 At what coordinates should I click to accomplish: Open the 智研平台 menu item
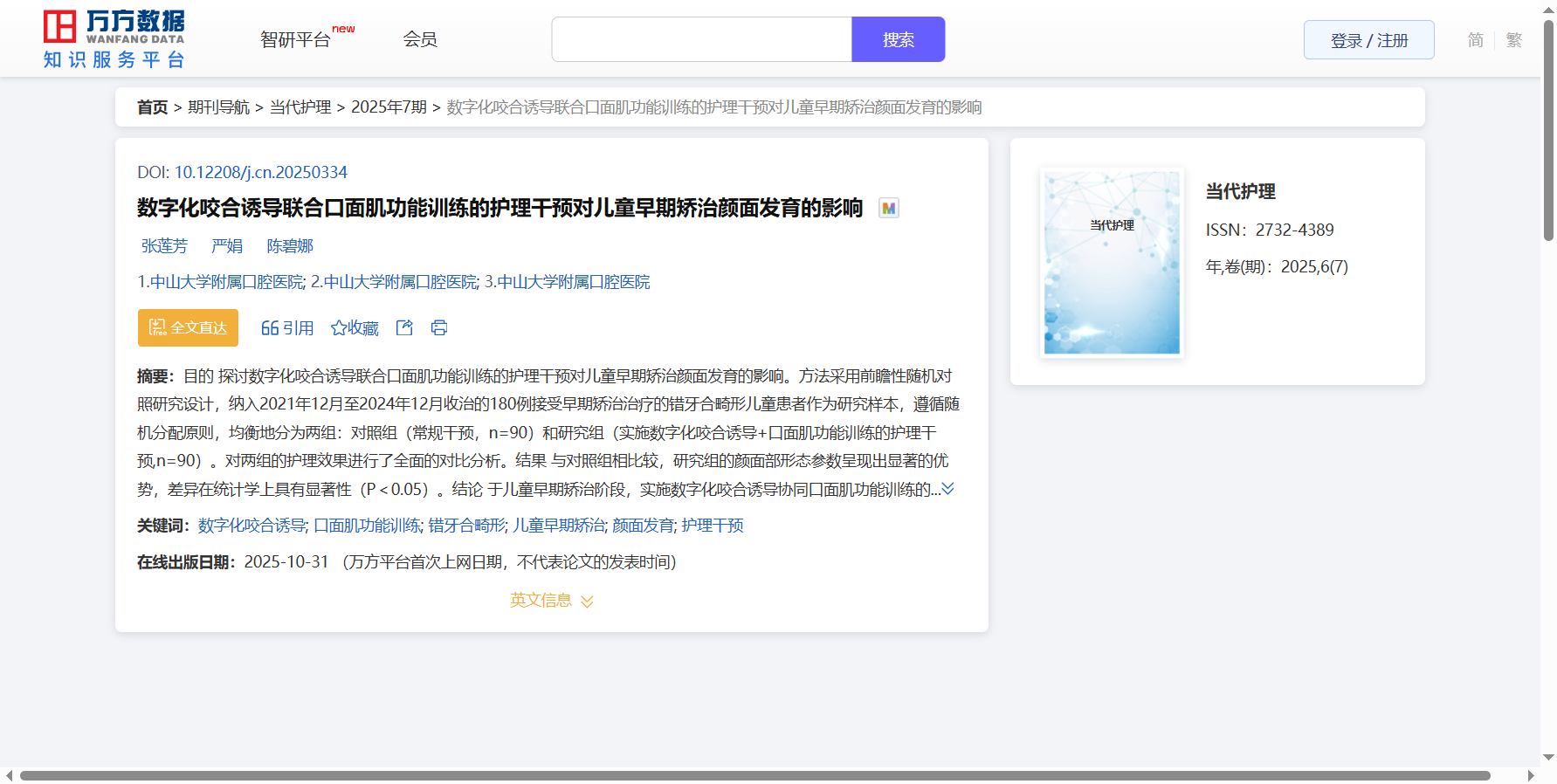pos(296,39)
